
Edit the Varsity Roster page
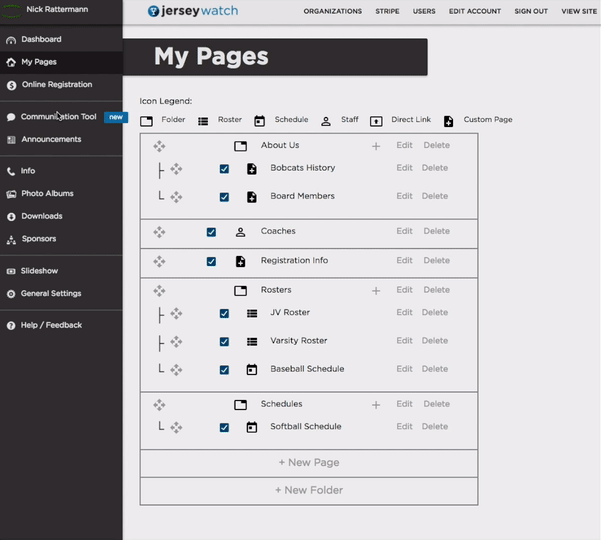pyautogui.click(x=404, y=341)
